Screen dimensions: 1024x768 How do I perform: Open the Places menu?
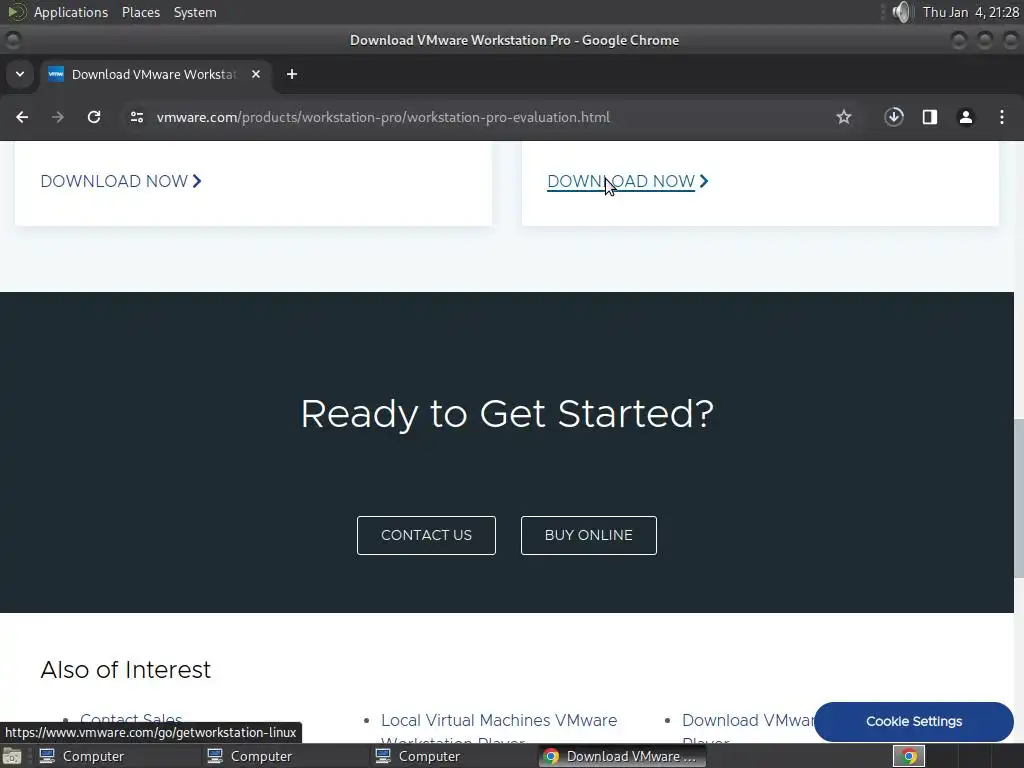141,12
